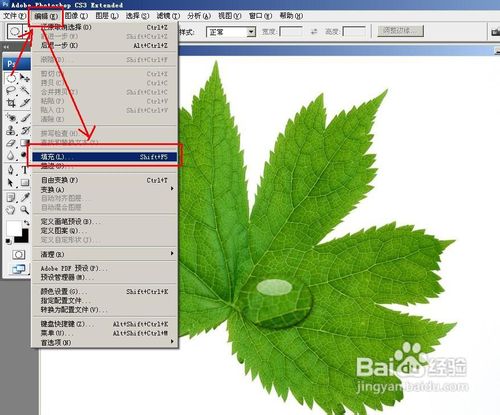Select the Elliptical Marquee tool in toolbox
This screenshot has height=415, width=500.
click(x=11, y=78)
